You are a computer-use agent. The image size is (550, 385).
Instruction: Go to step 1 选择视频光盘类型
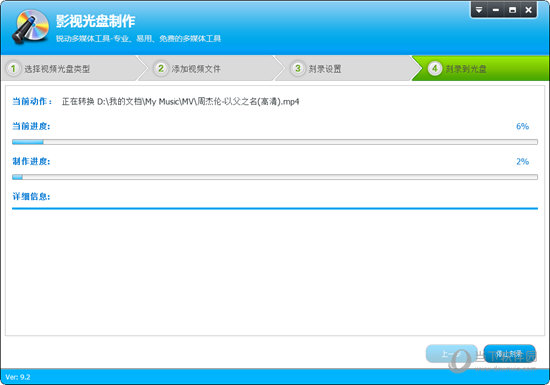click(x=72, y=68)
